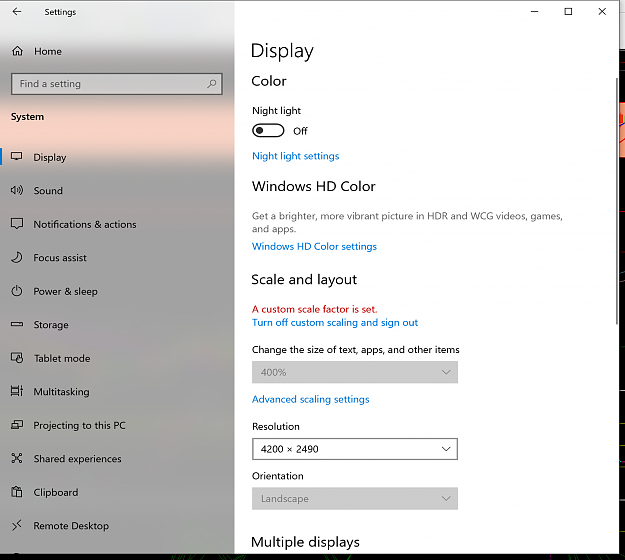Screen dimensions: 625x560
Task: Open Clipboard label in sidebar
Action: [x=56, y=492]
